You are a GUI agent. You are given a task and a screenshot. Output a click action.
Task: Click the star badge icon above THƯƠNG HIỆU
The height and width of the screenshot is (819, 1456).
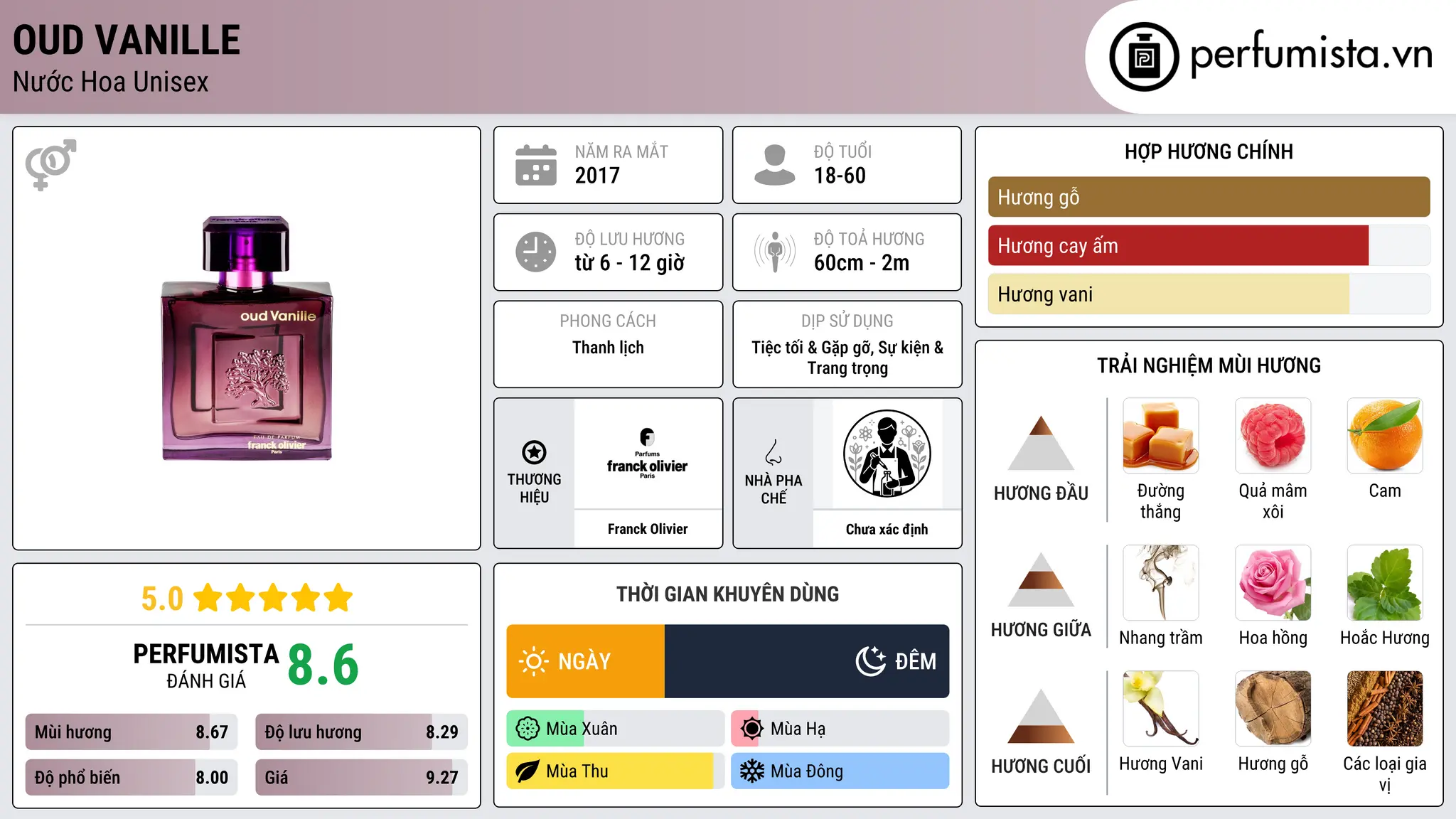click(534, 452)
